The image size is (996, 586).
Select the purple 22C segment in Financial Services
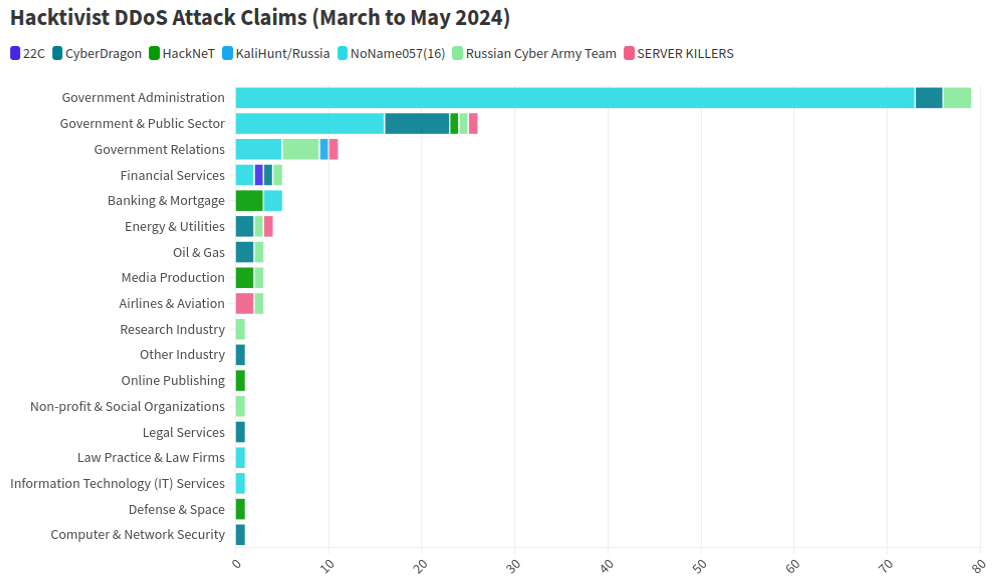click(x=259, y=175)
